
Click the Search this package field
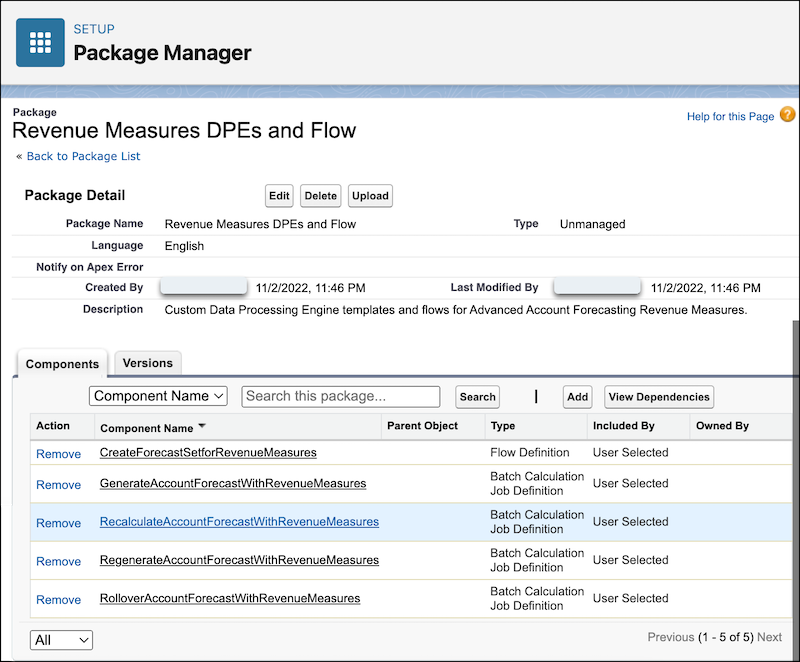341,396
